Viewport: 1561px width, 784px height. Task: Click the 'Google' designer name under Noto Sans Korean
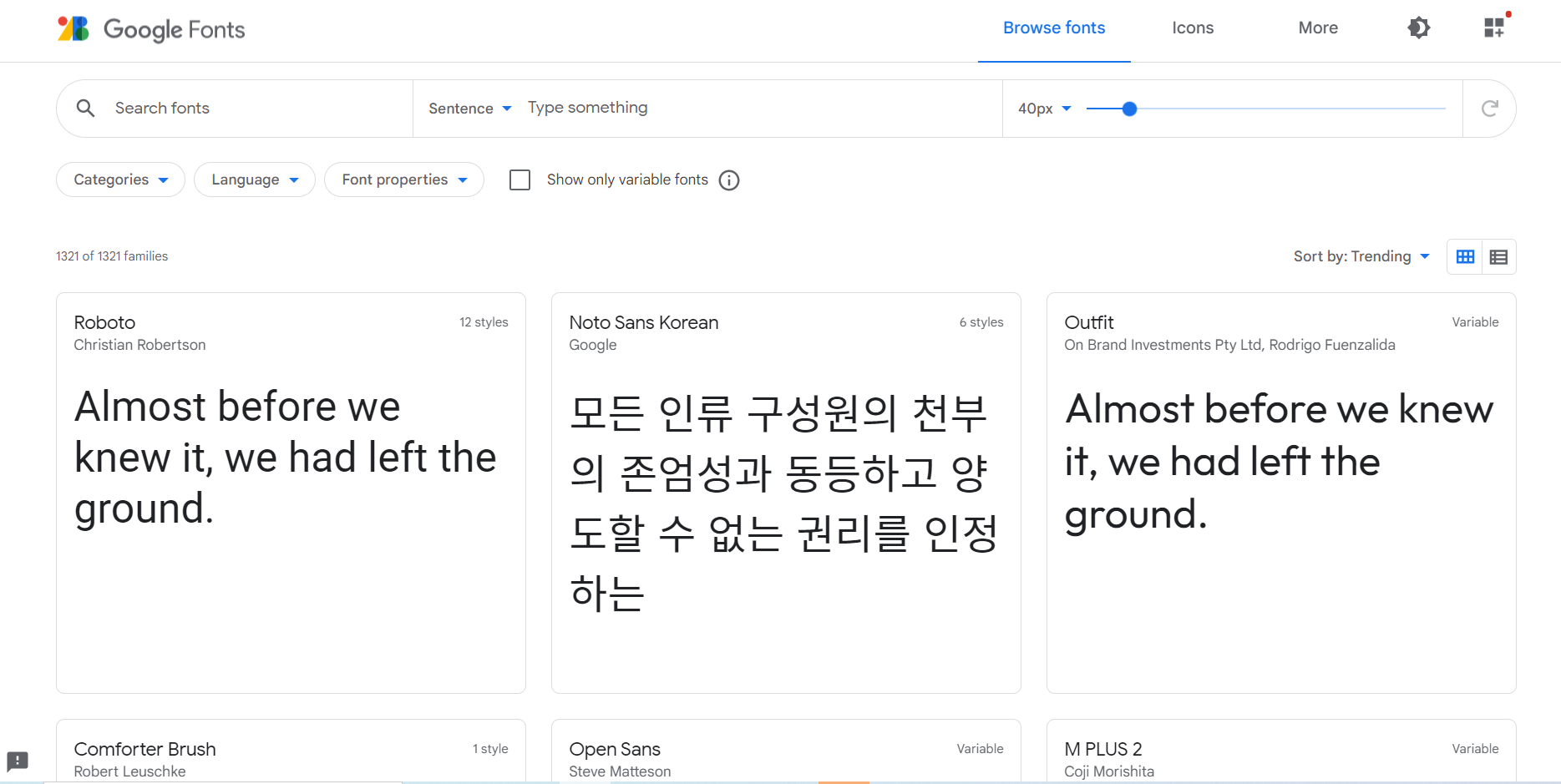pos(593,345)
